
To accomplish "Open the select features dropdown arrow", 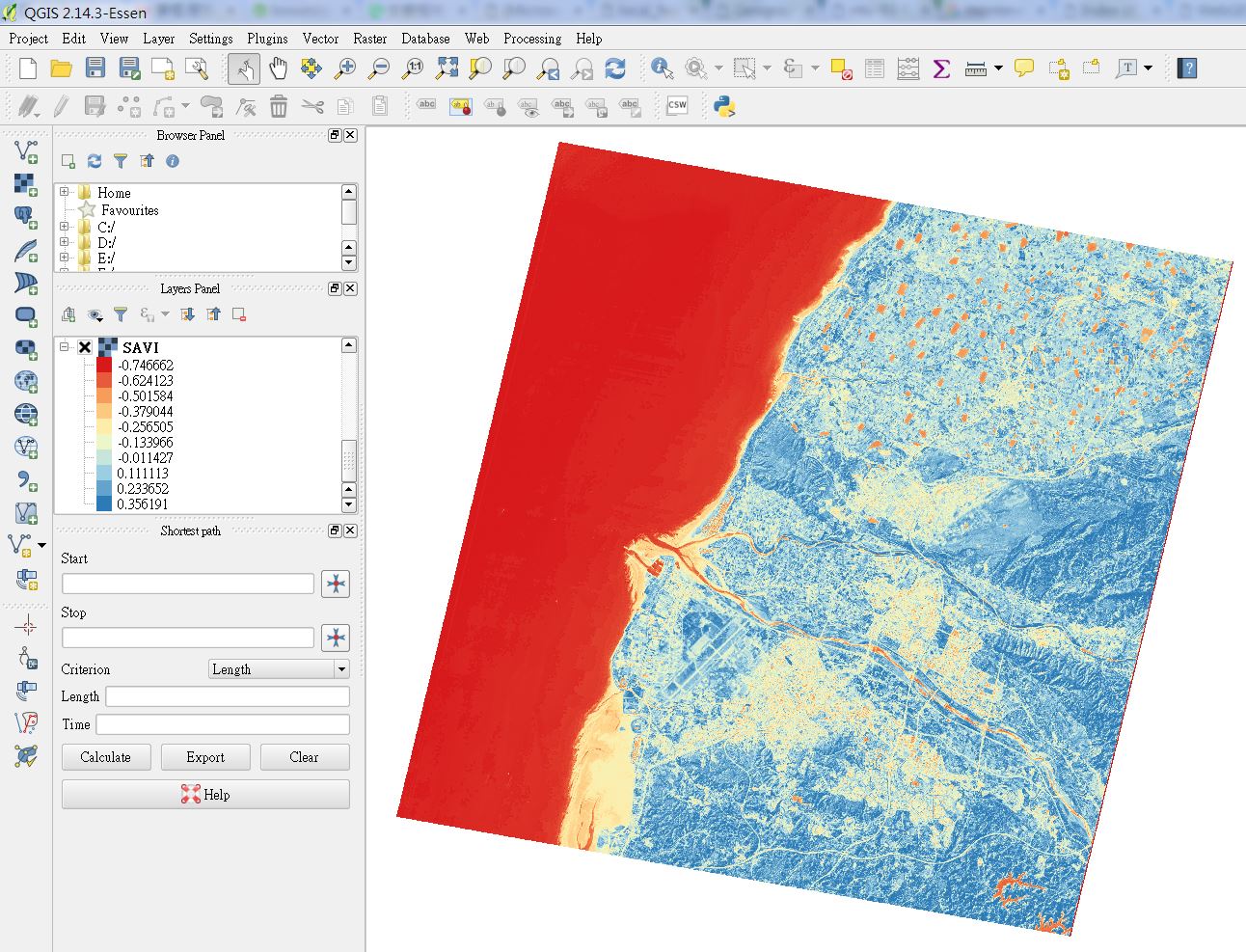I will pos(767,68).
